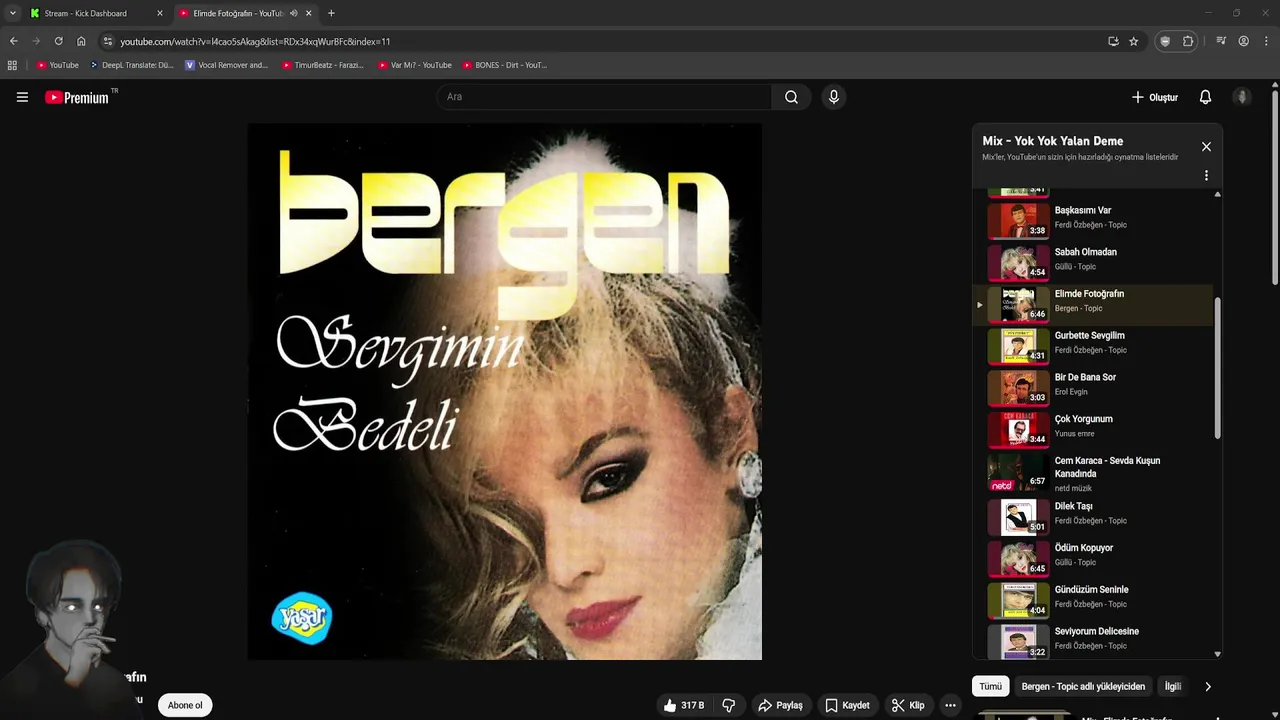1280x720 pixels.
Task: Bookmark this page with star icon
Action: coord(1133,41)
